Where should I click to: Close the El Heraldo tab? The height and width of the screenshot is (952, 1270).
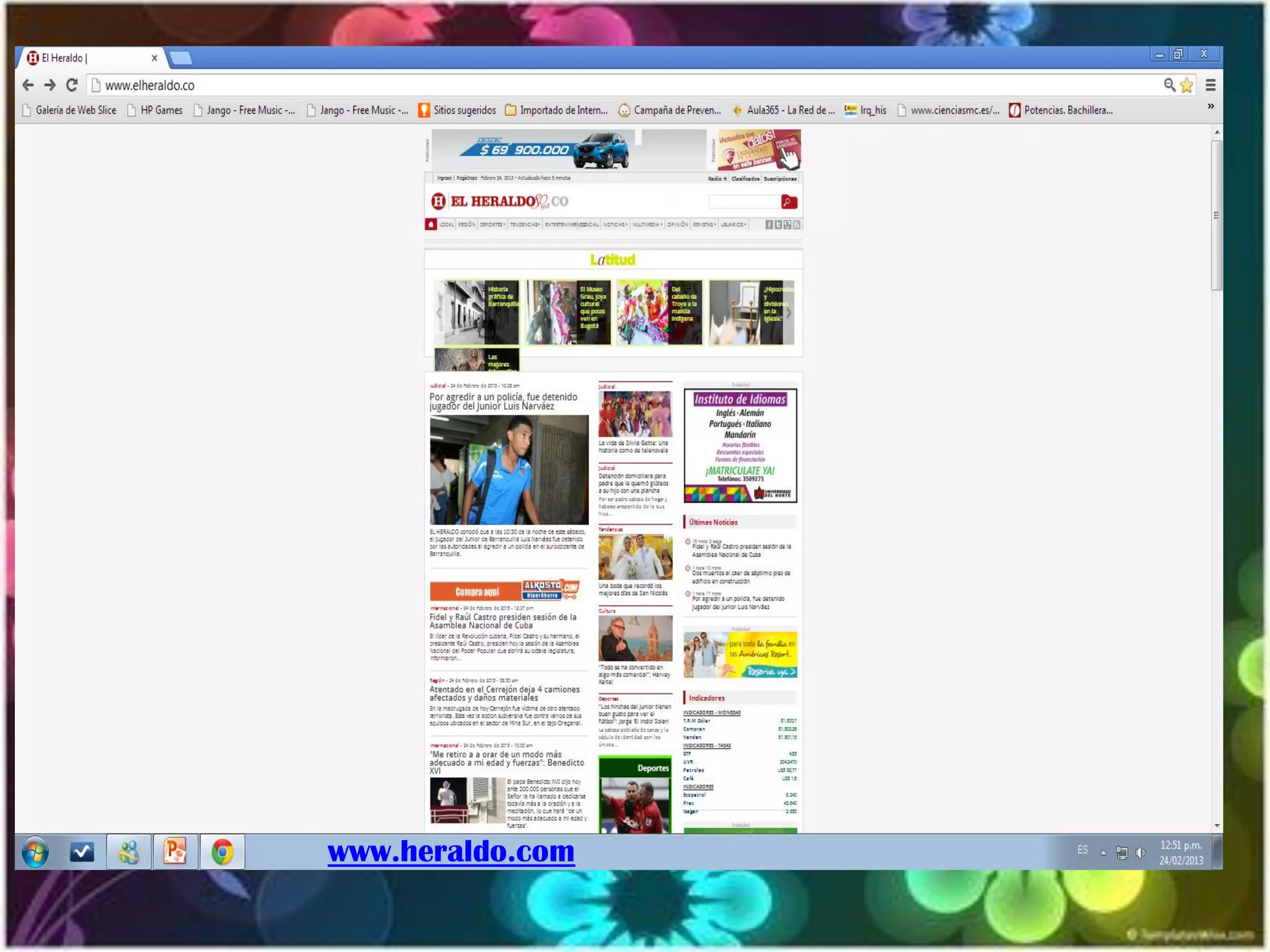[154, 58]
